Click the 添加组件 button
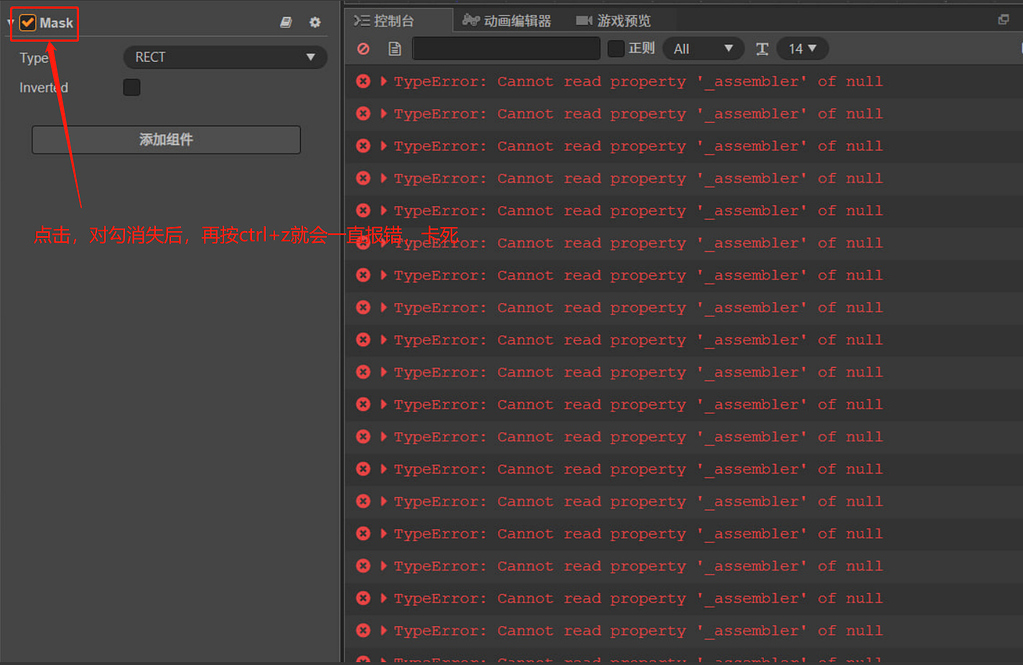Image resolution: width=1023 pixels, height=665 pixels. coord(166,139)
